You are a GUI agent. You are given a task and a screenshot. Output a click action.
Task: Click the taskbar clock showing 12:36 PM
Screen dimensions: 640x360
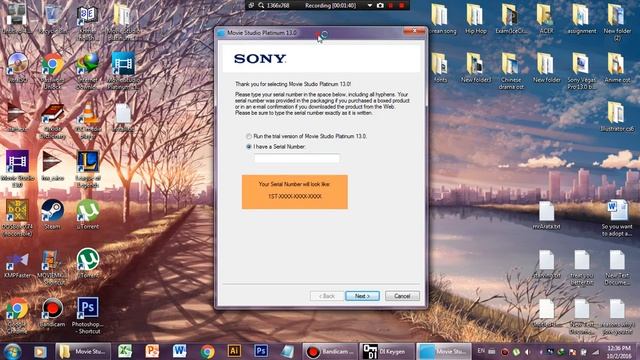click(618, 351)
